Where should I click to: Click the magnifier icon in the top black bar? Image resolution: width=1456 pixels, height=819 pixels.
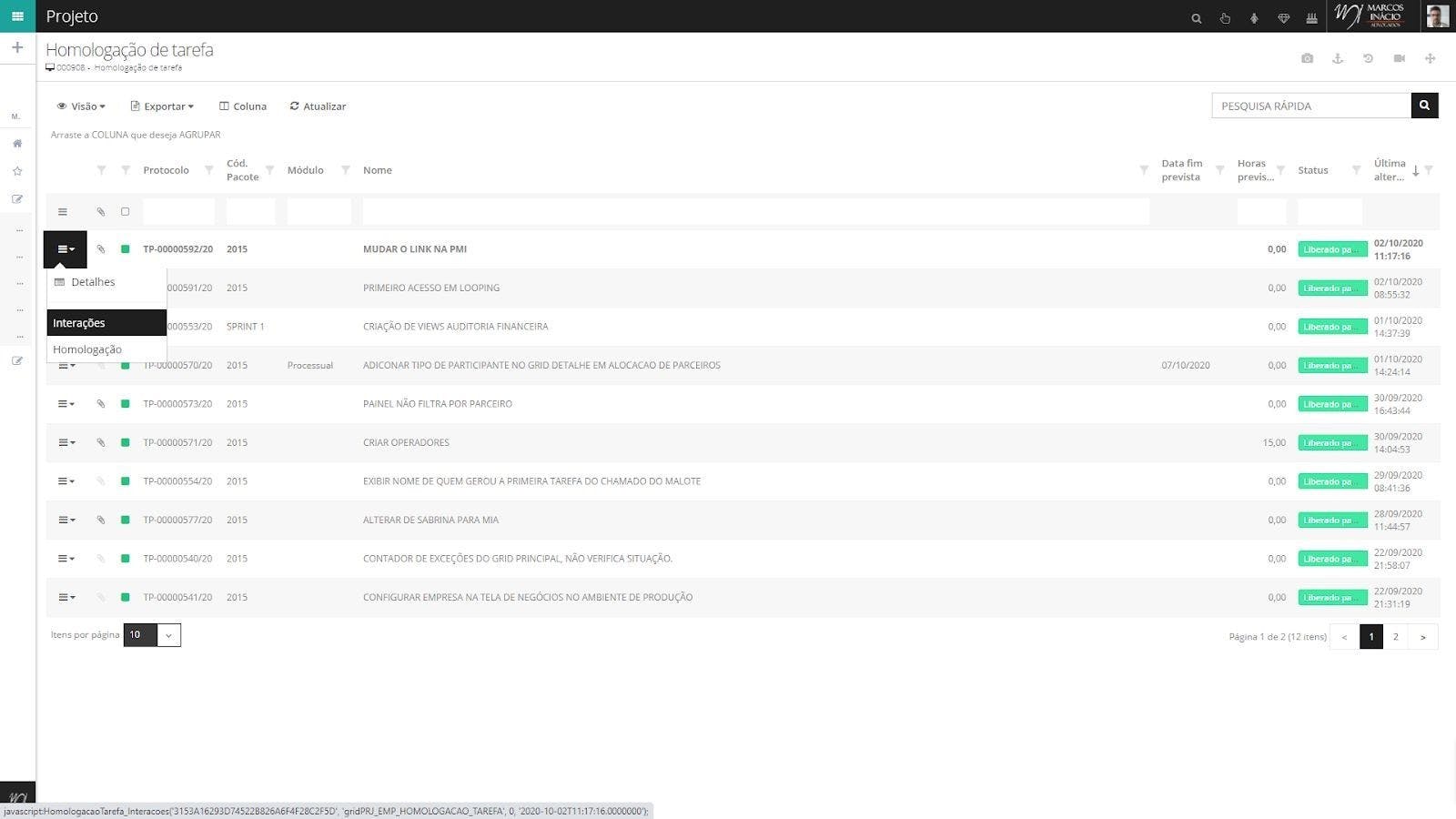point(1197,18)
